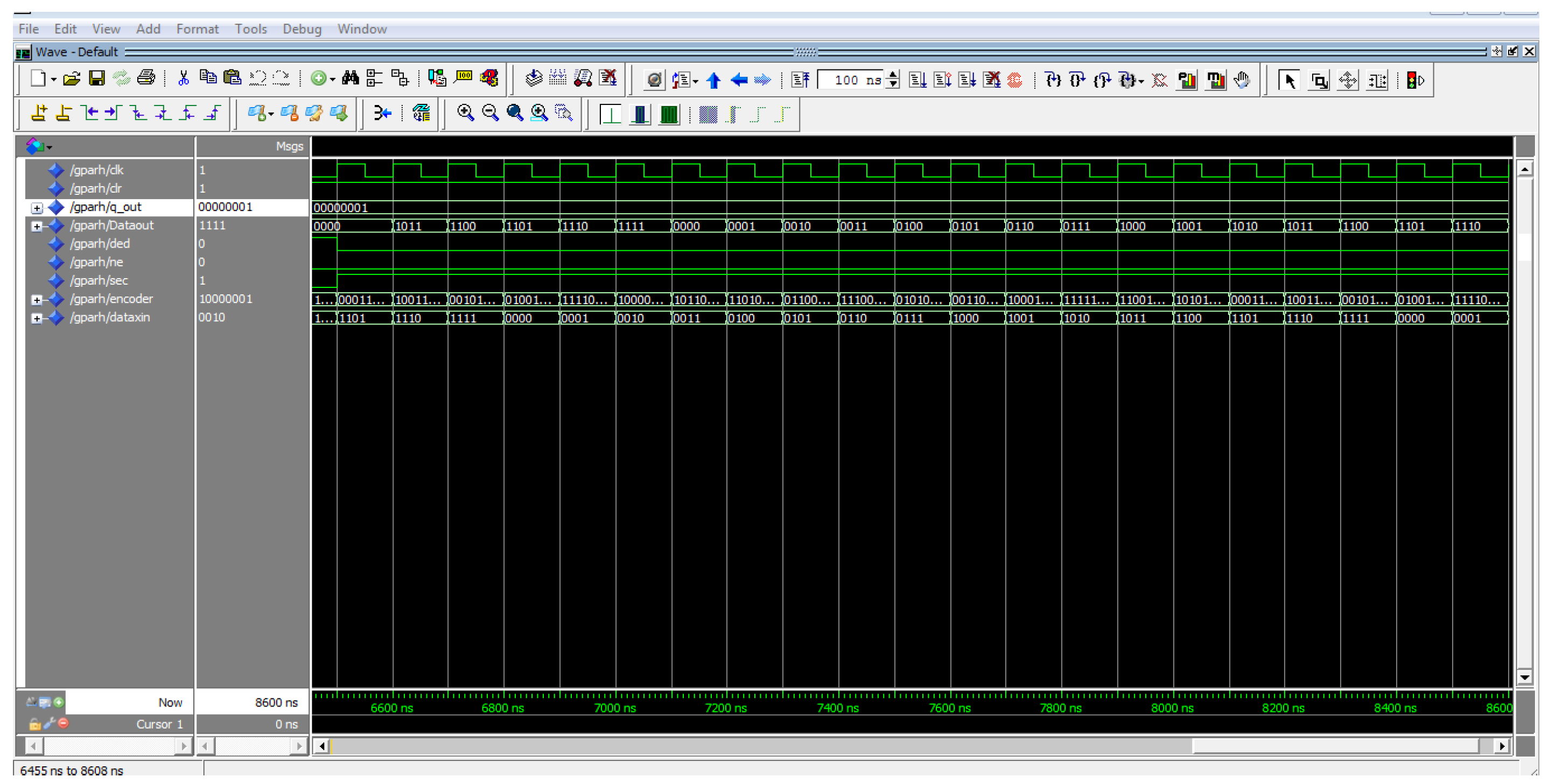The height and width of the screenshot is (784, 1548).
Task: Toggle the Zoom mode button
Action: tap(1319, 80)
